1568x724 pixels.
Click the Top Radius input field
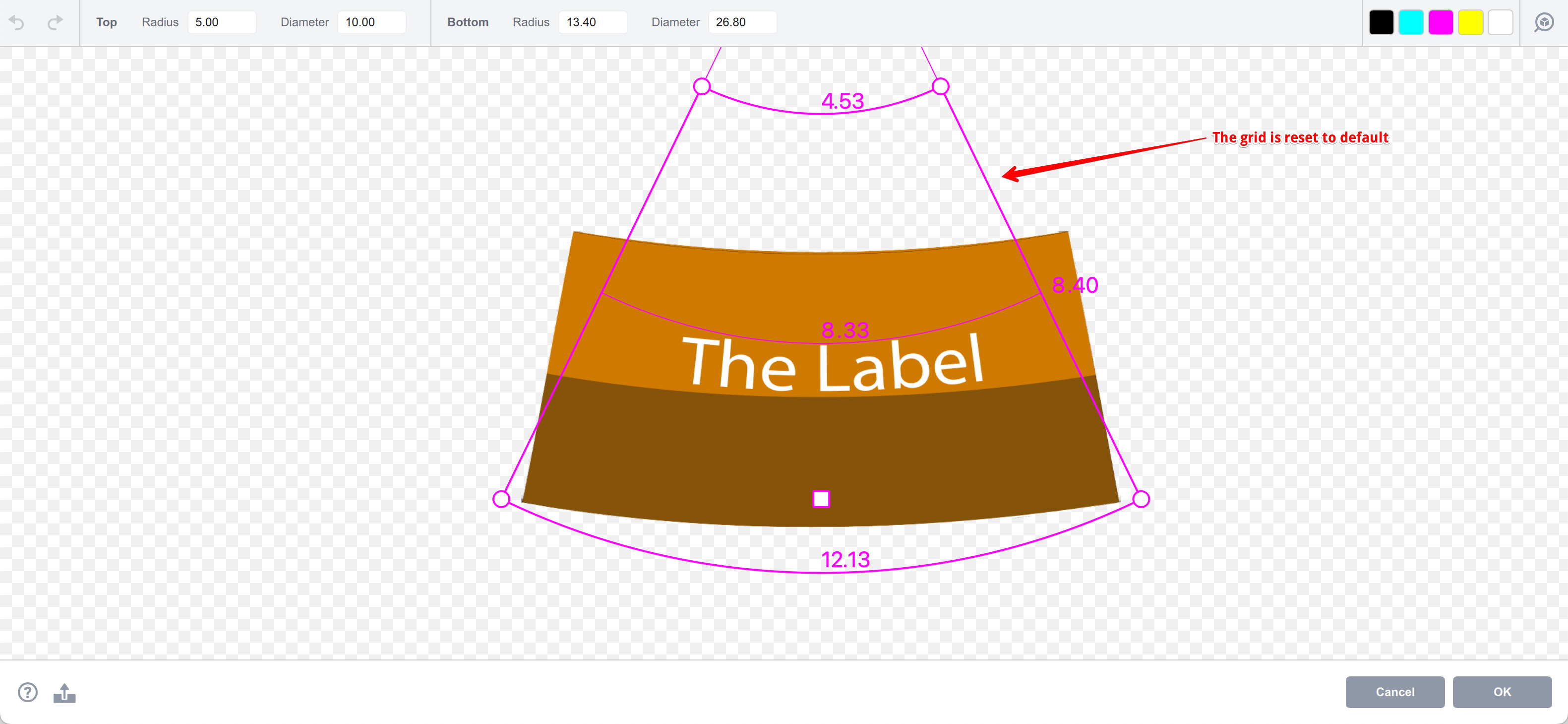[222, 22]
